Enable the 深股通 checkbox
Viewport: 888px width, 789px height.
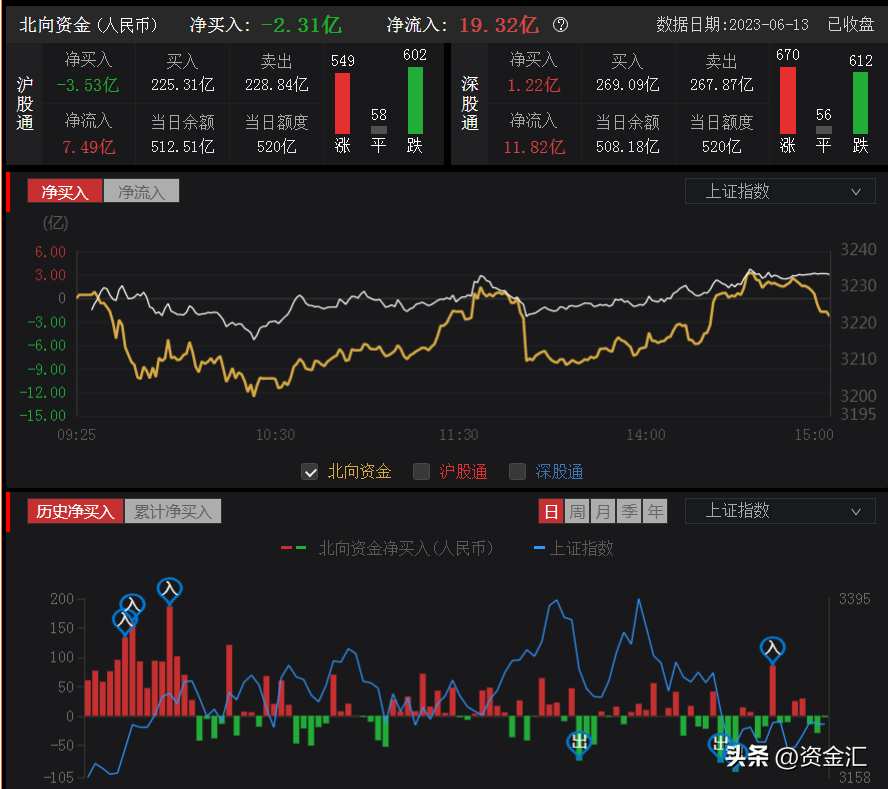(517, 472)
